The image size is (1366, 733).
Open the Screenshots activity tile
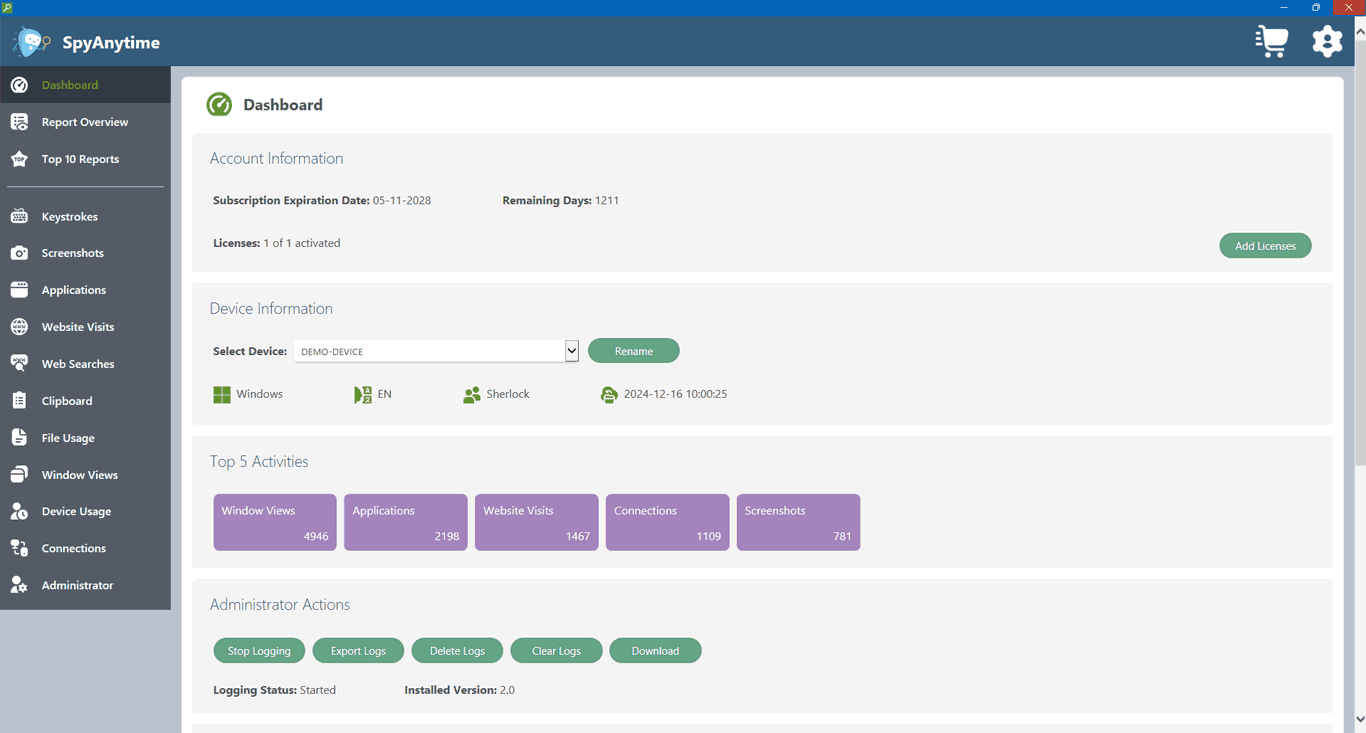pyautogui.click(x=799, y=522)
